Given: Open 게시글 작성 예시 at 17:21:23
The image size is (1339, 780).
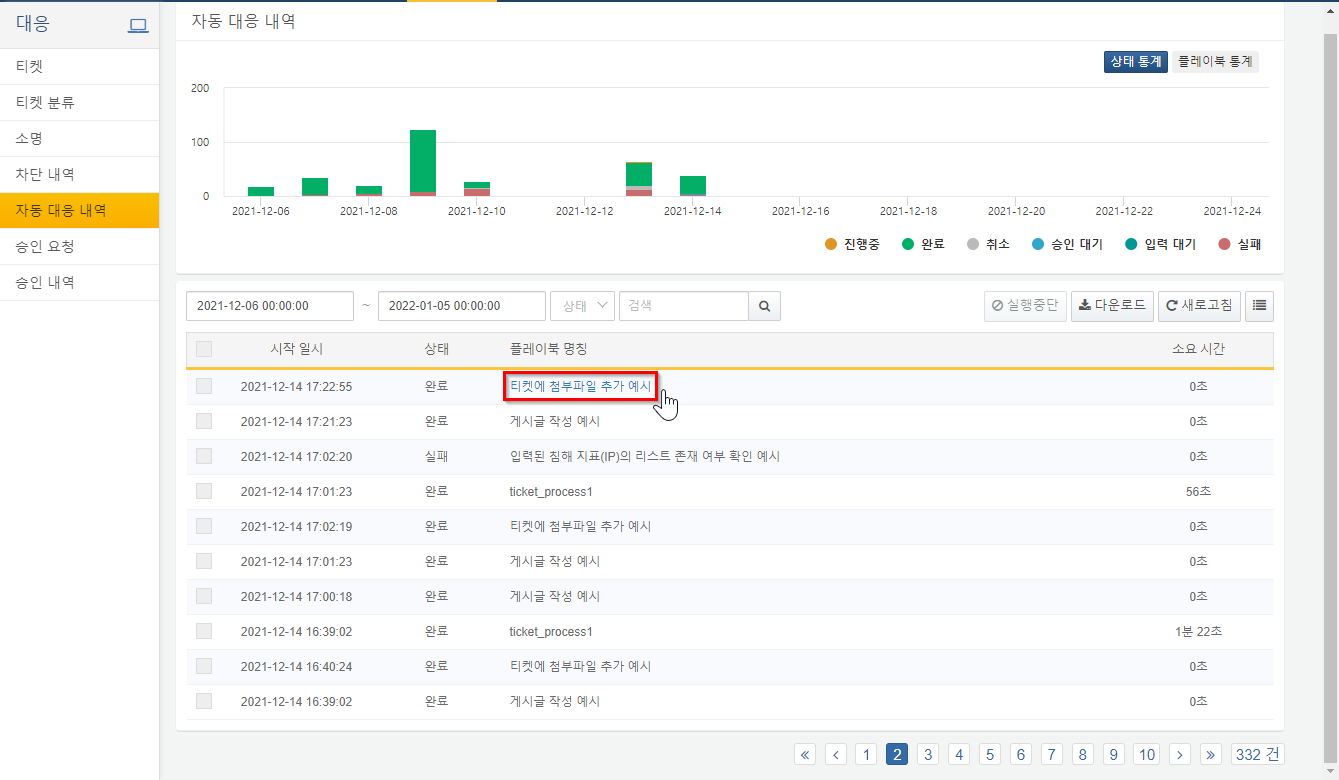Looking at the screenshot, I should tap(555, 421).
